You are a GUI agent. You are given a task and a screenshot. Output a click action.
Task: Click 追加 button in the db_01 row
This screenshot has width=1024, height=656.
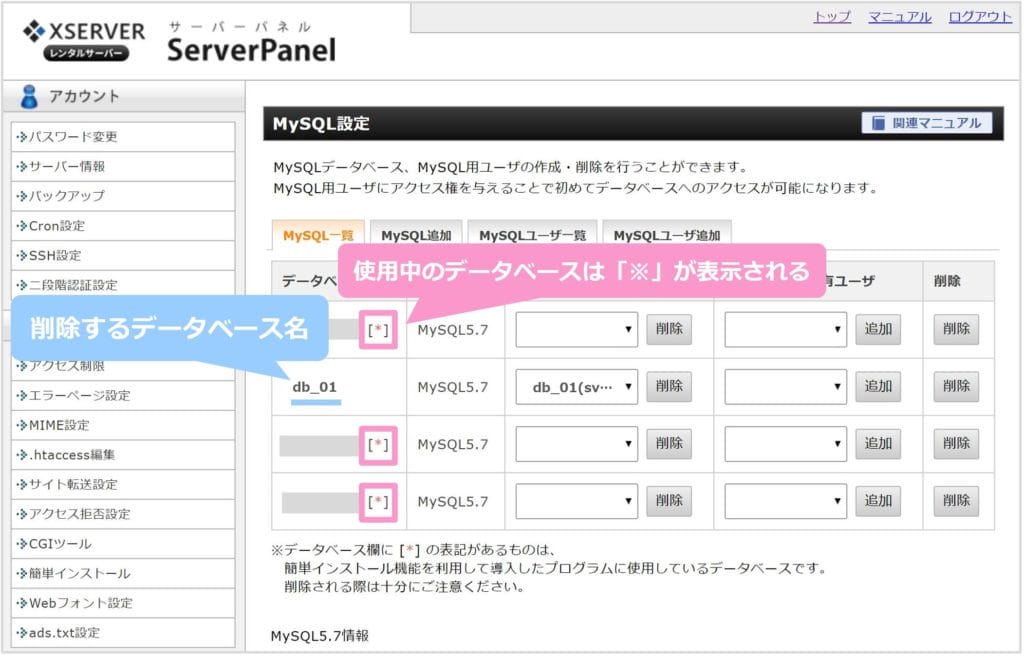tap(877, 387)
